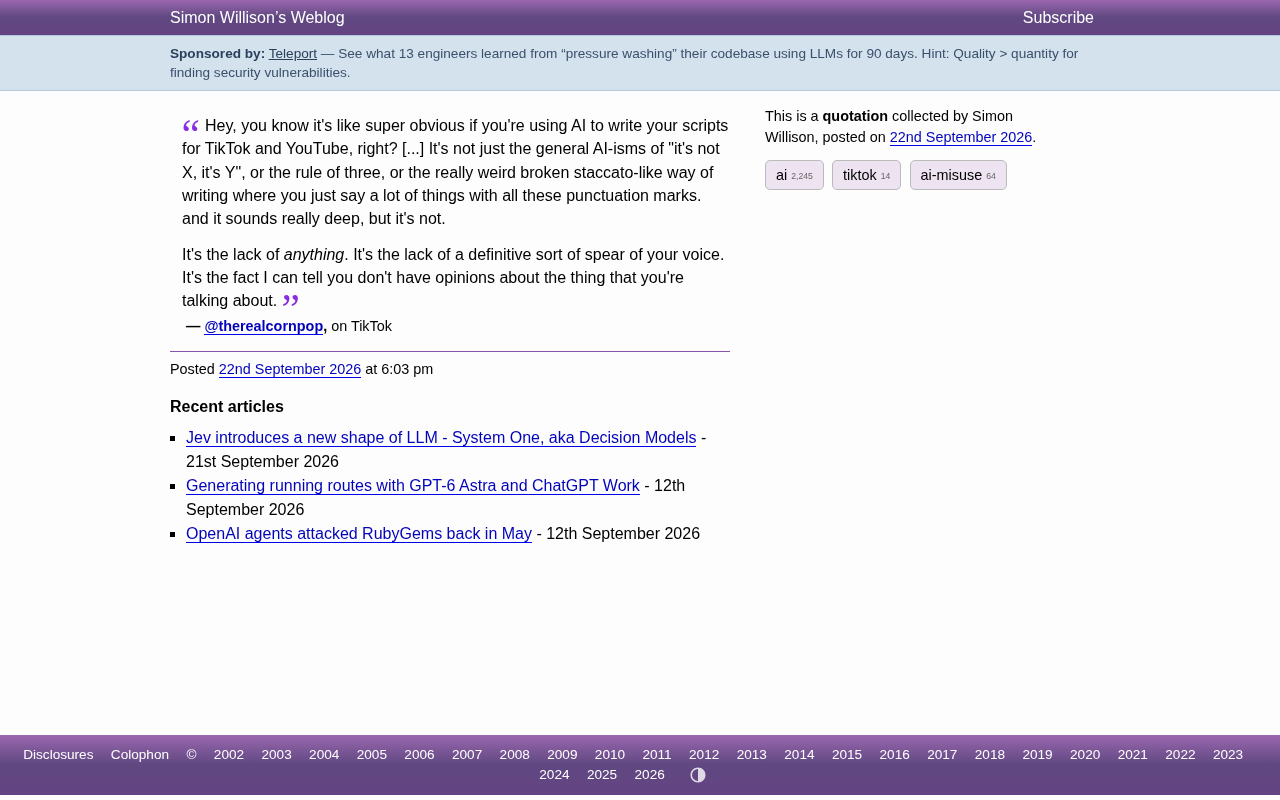Browse the 2017 archive year

(942, 755)
